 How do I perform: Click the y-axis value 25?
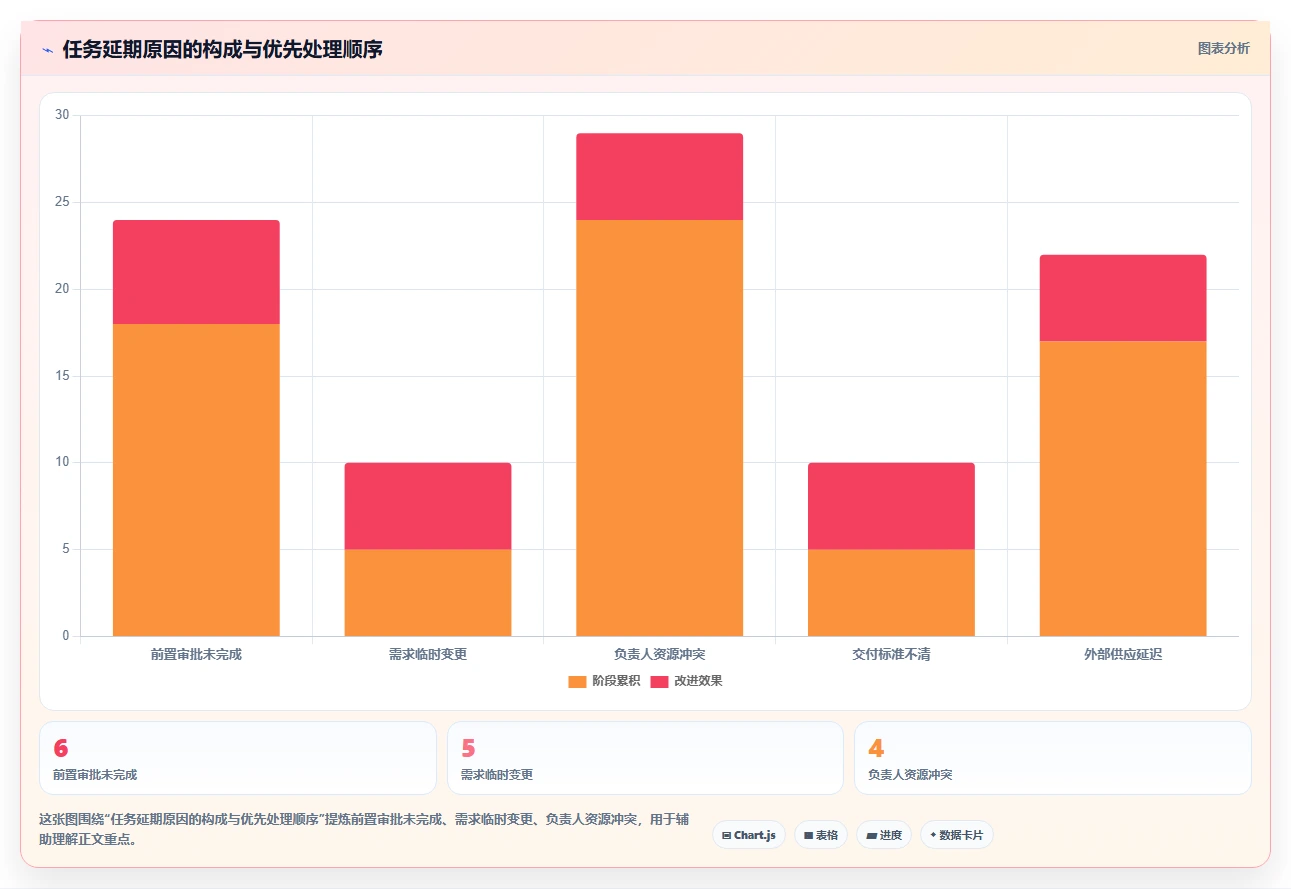pyautogui.click(x=62, y=202)
